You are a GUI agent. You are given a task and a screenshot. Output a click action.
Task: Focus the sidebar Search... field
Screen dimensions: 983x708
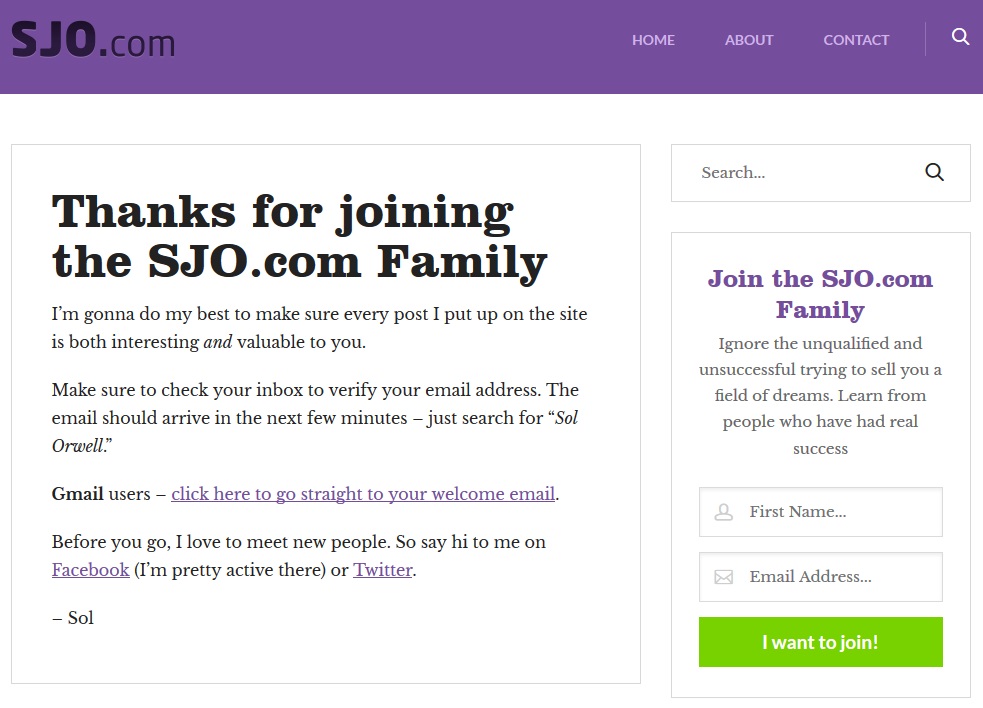809,172
